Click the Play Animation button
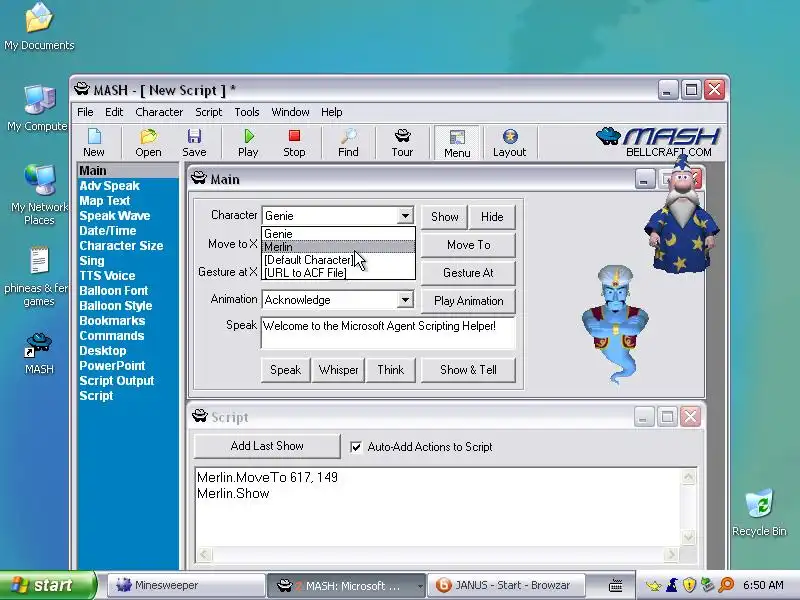Image resolution: width=800 pixels, height=600 pixels. click(x=468, y=301)
